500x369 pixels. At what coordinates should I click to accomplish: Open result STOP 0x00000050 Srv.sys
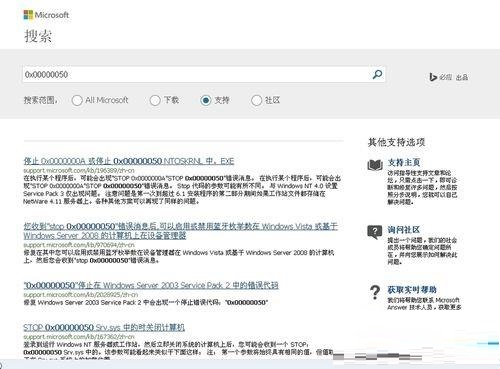point(104,328)
